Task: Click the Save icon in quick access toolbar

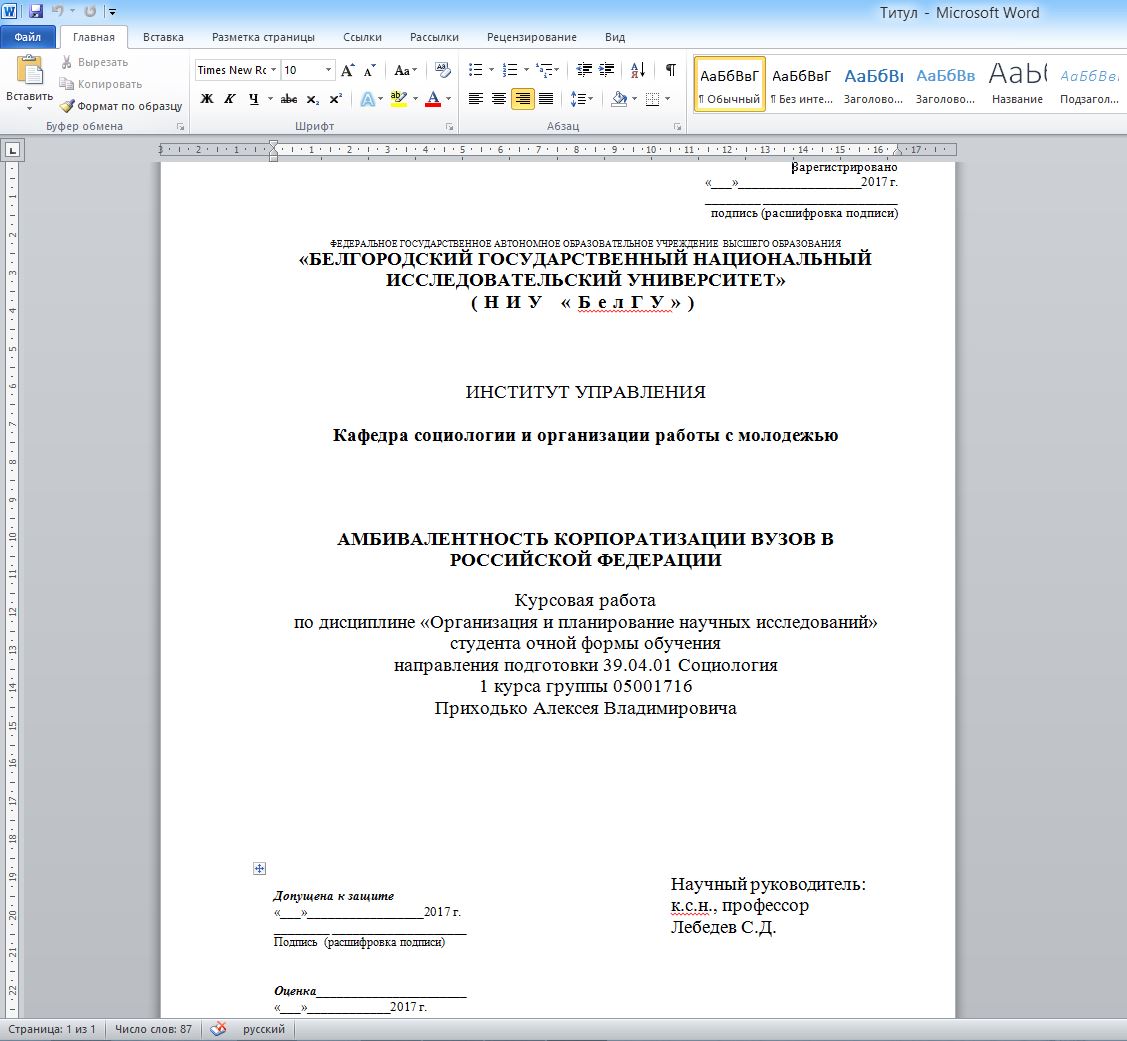Action: point(35,11)
